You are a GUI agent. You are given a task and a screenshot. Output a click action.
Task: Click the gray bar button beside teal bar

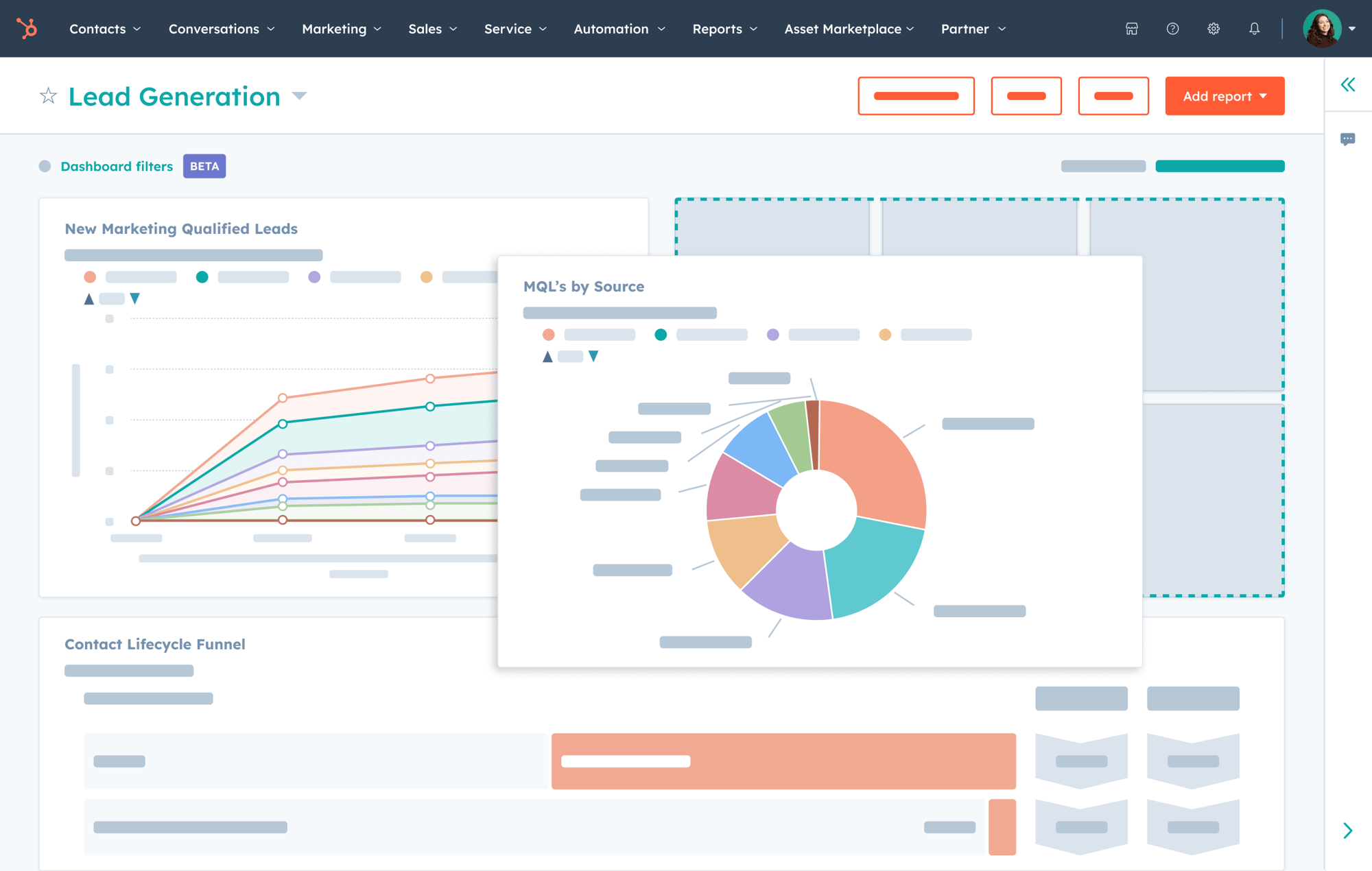[1103, 166]
